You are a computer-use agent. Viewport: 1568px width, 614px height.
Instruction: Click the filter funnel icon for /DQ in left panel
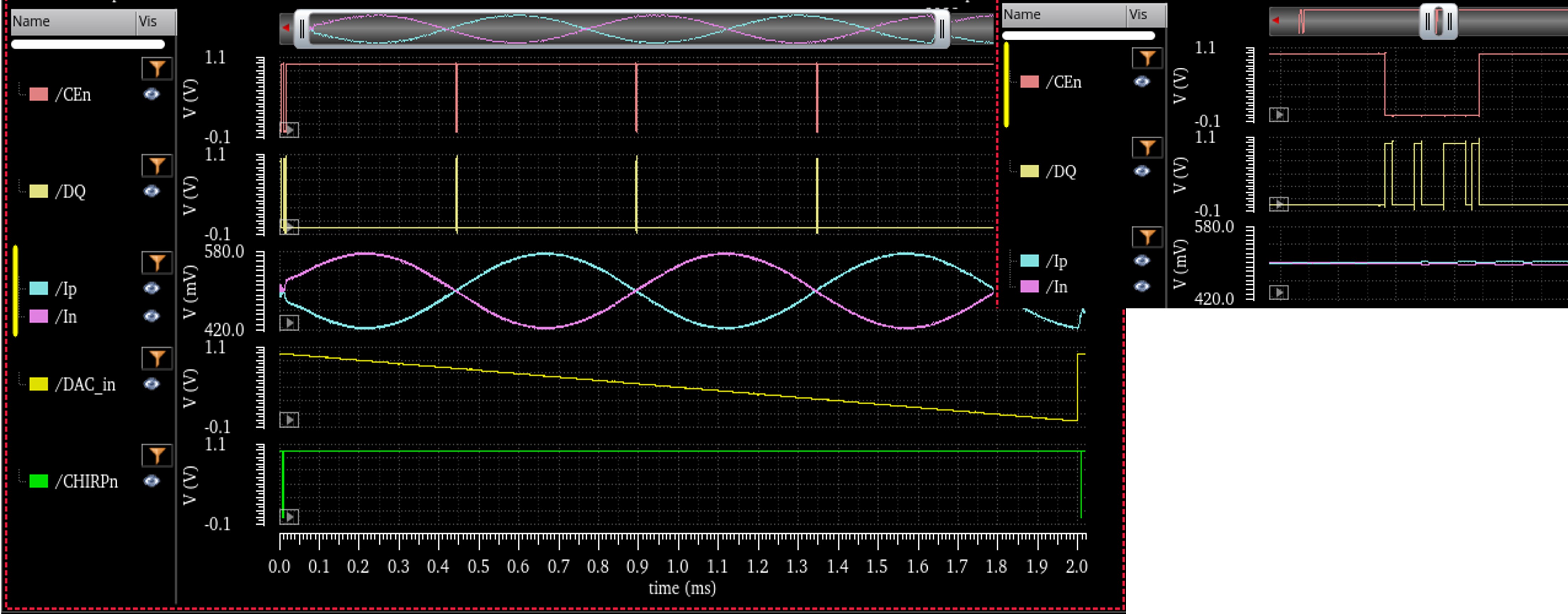pos(157,165)
